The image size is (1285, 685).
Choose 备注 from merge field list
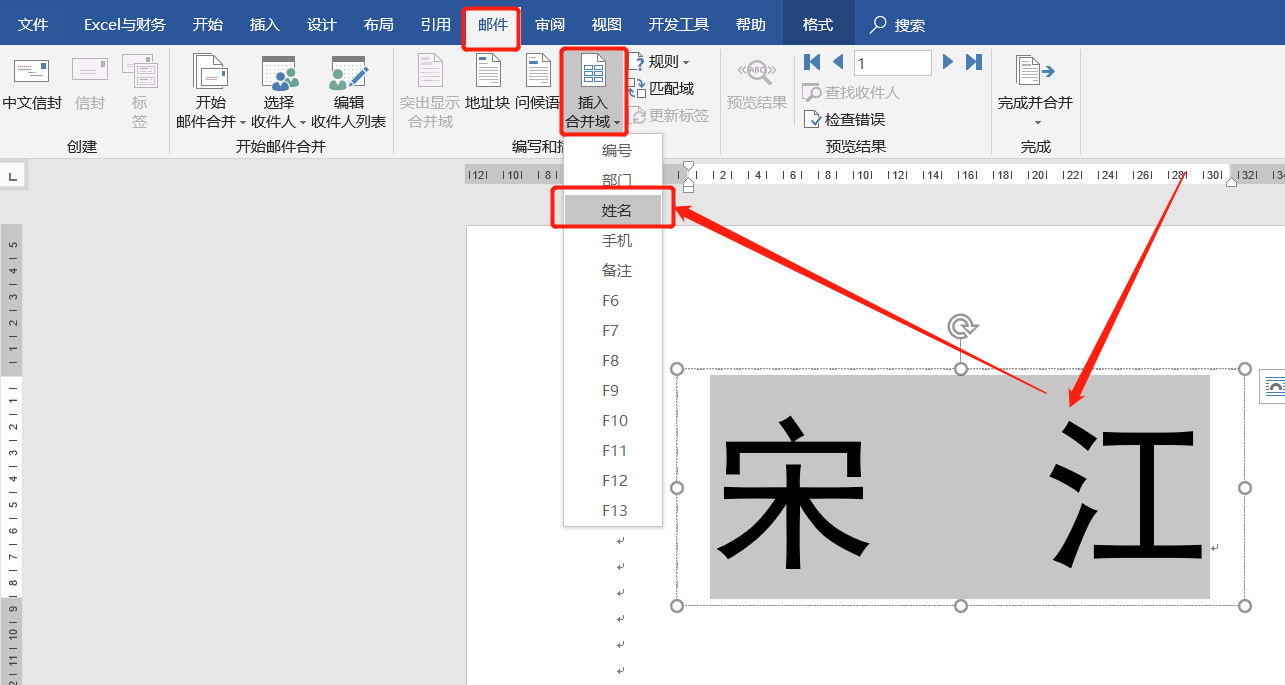click(x=613, y=271)
